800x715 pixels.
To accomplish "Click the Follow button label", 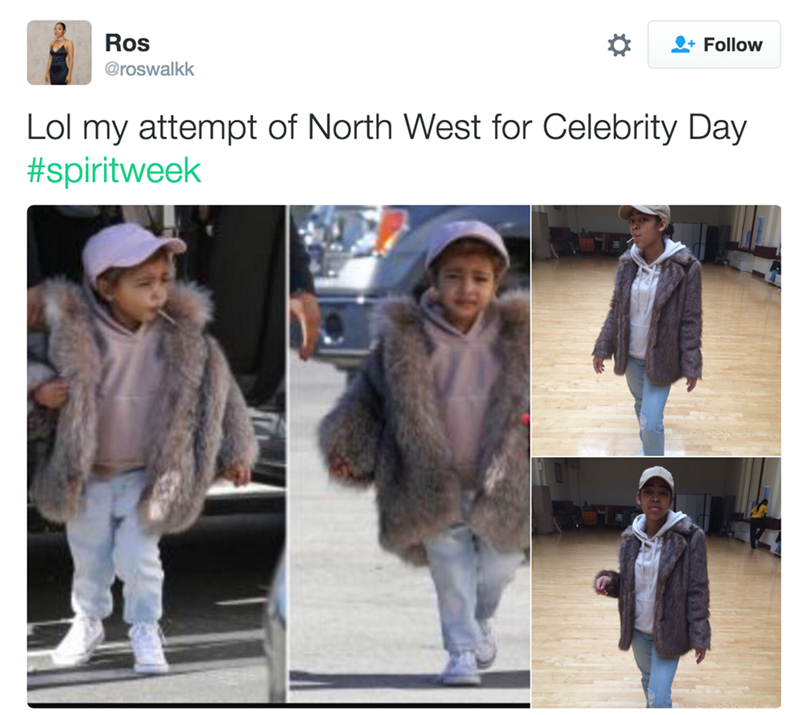I will [x=732, y=45].
